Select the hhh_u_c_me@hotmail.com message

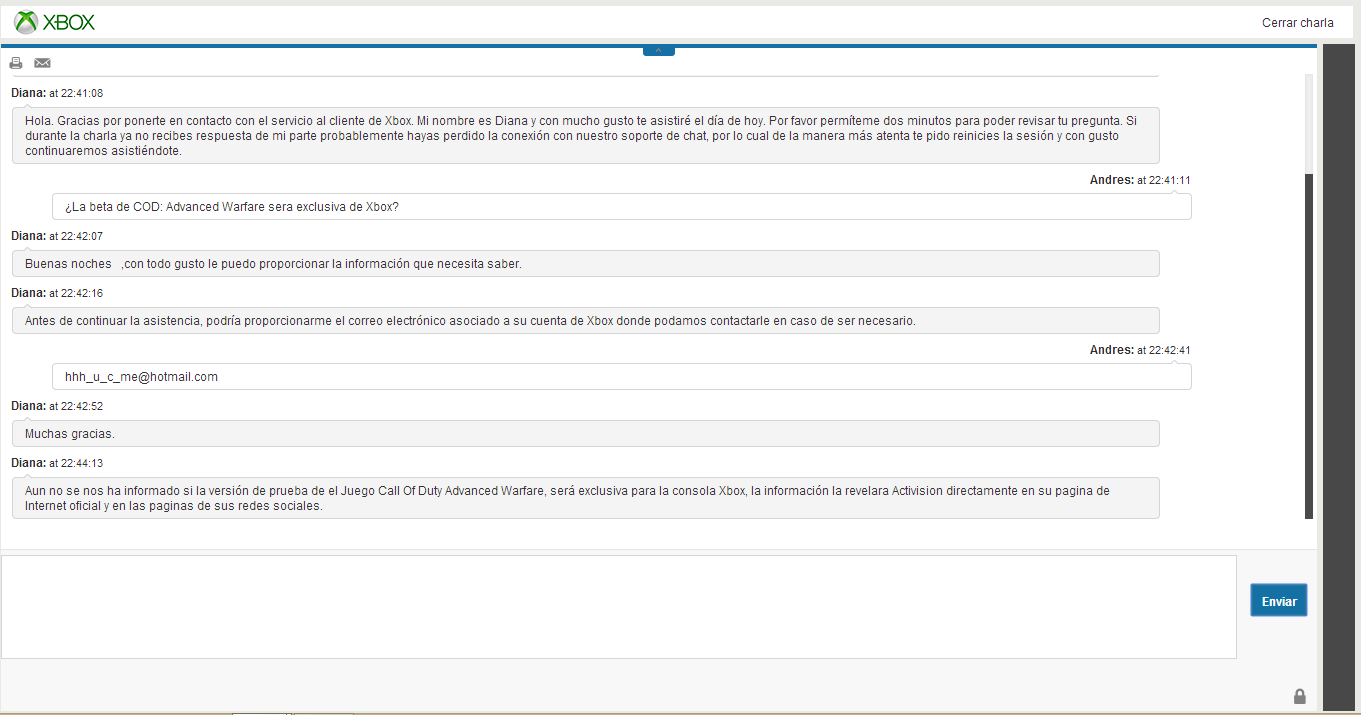coord(621,377)
